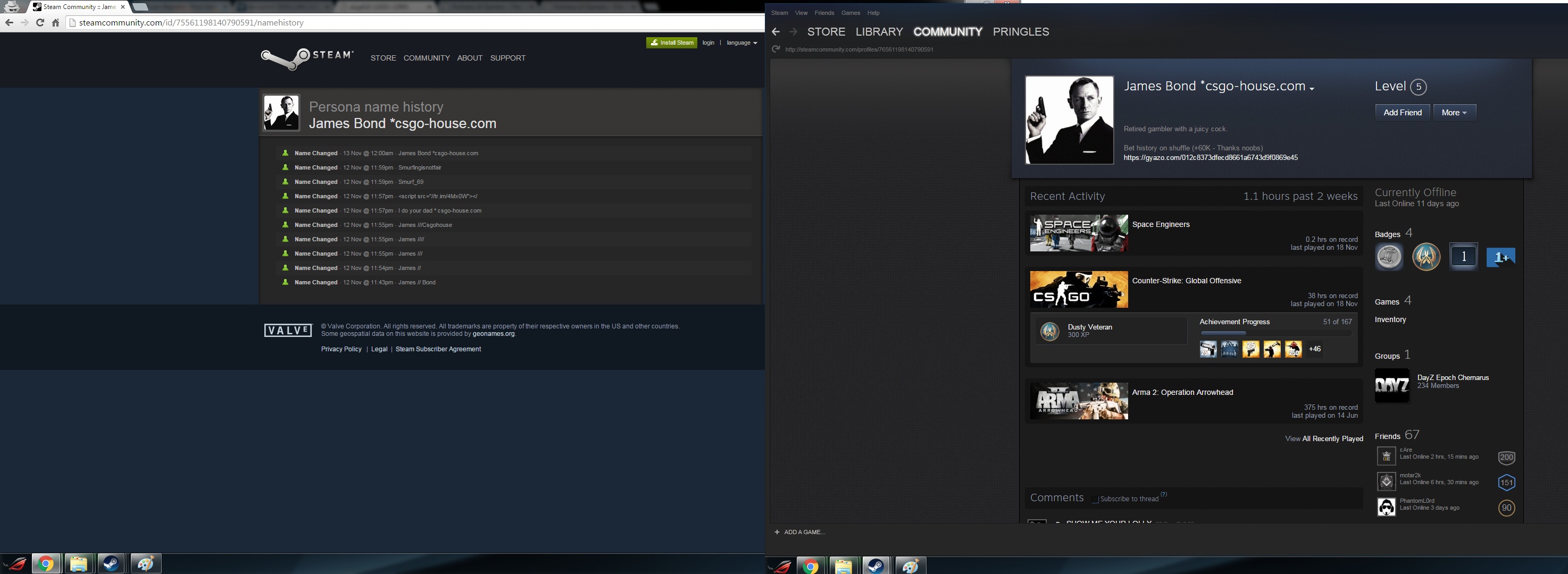Open the More dropdown button
Image resolution: width=1568 pixels, height=574 pixels.
tap(1454, 113)
